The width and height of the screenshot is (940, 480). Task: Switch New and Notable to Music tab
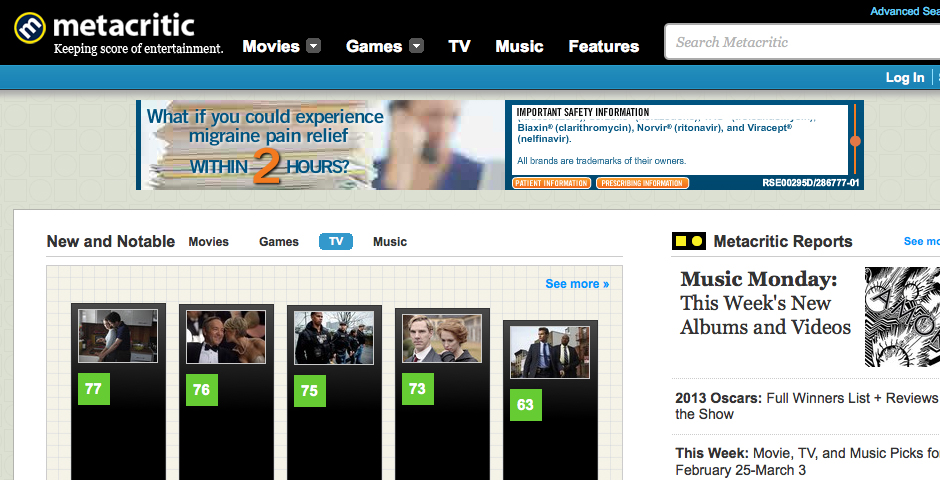(390, 241)
